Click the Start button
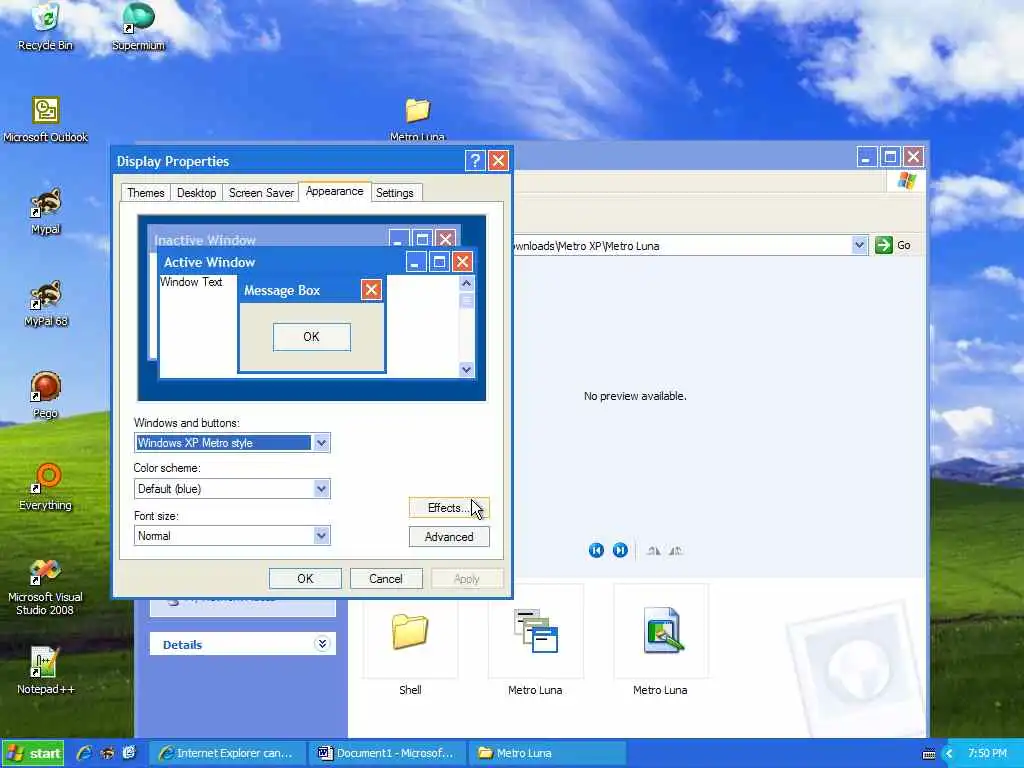 (33, 754)
